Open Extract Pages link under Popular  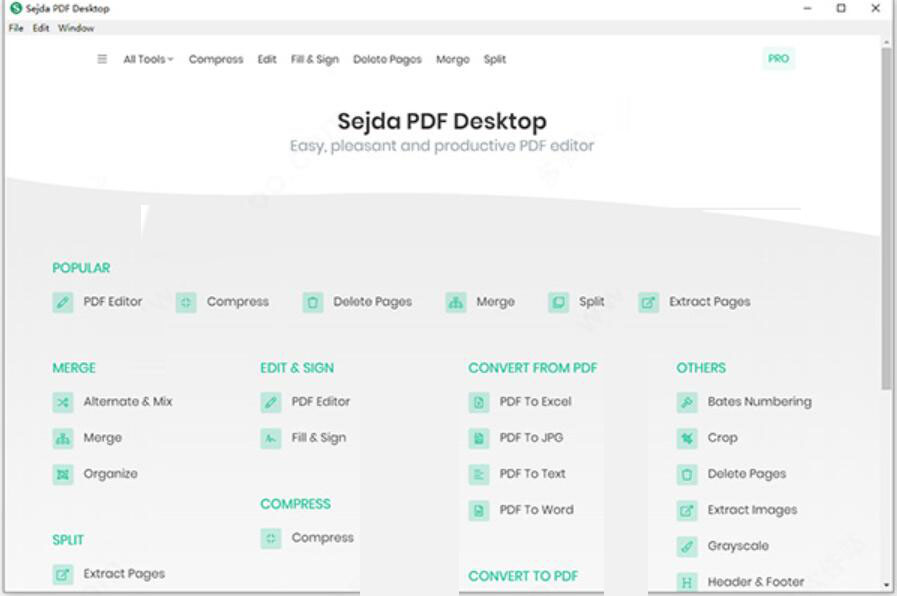click(709, 302)
